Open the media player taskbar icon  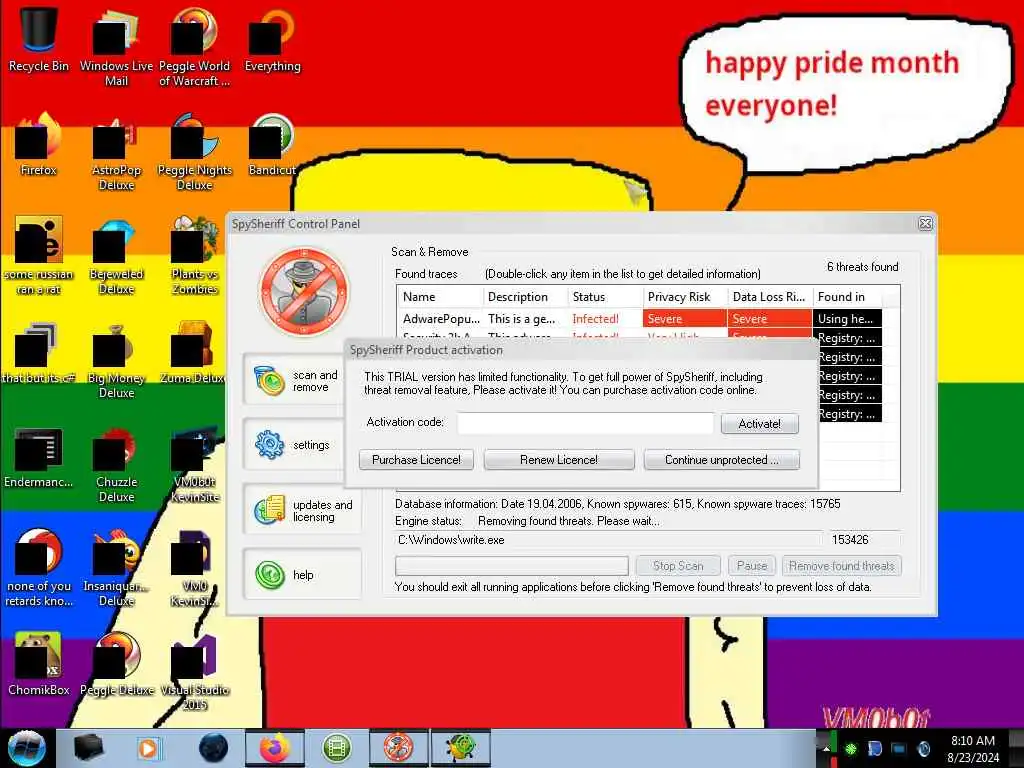148,748
